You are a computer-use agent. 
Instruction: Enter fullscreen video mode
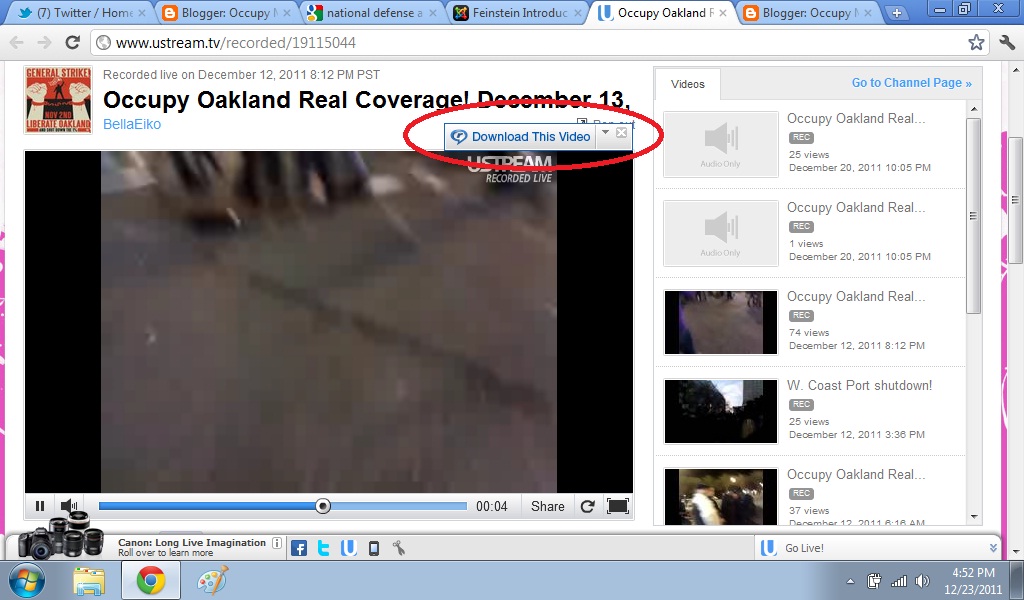pos(618,506)
